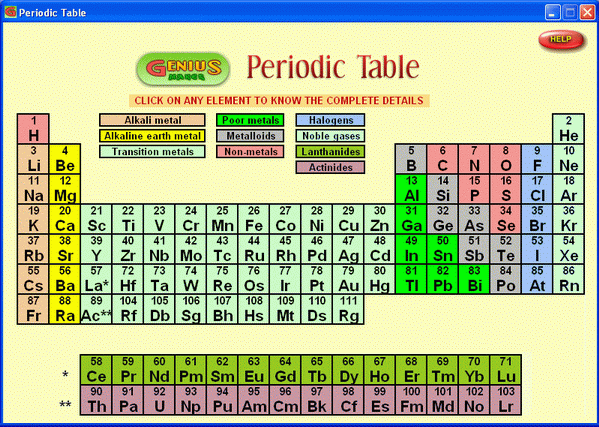Open details for Carbon (C)
Viewport: 599px width, 427px height.
(x=442, y=159)
